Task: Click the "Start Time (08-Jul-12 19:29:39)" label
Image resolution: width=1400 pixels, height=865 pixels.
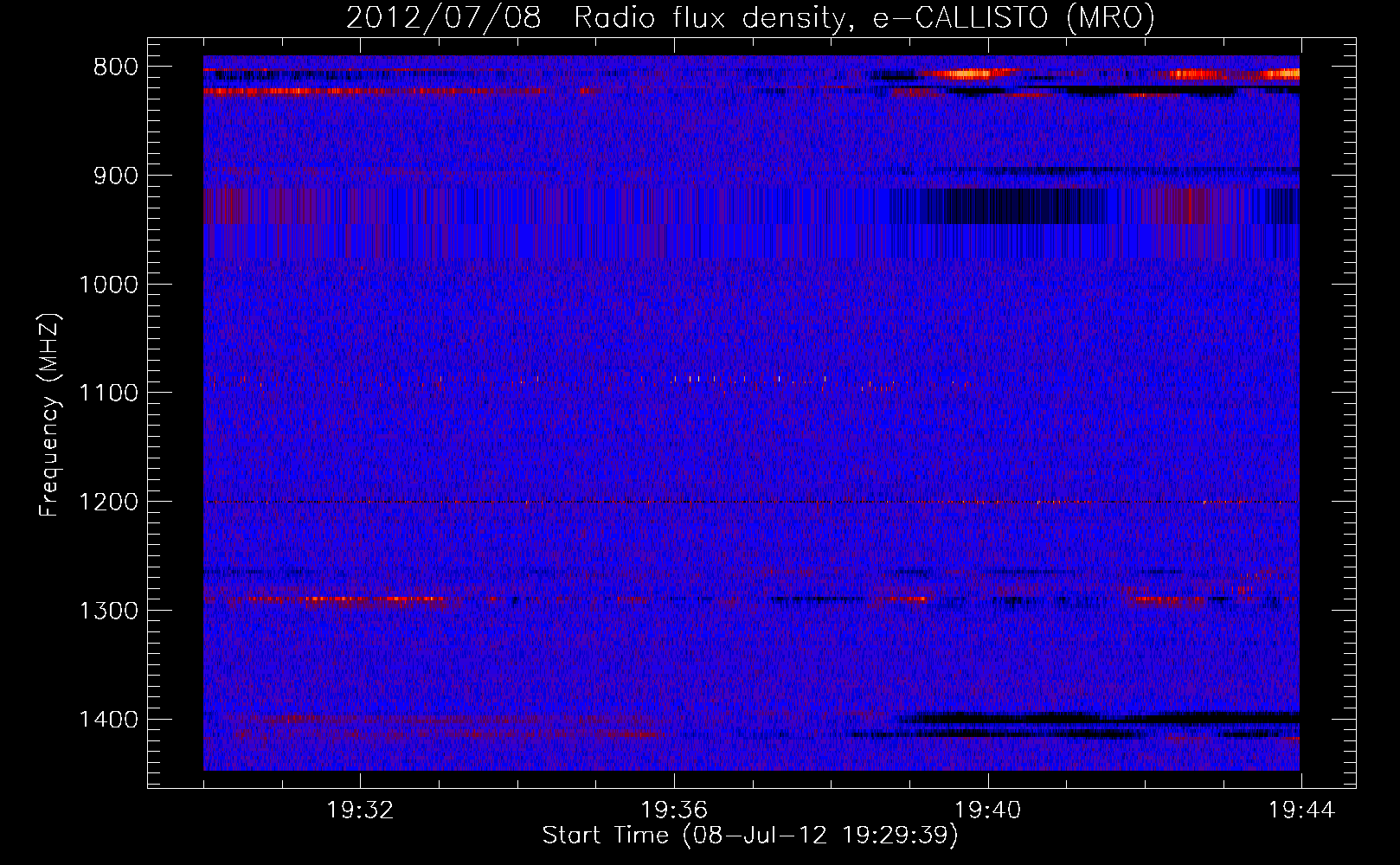Action: tap(750, 836)
